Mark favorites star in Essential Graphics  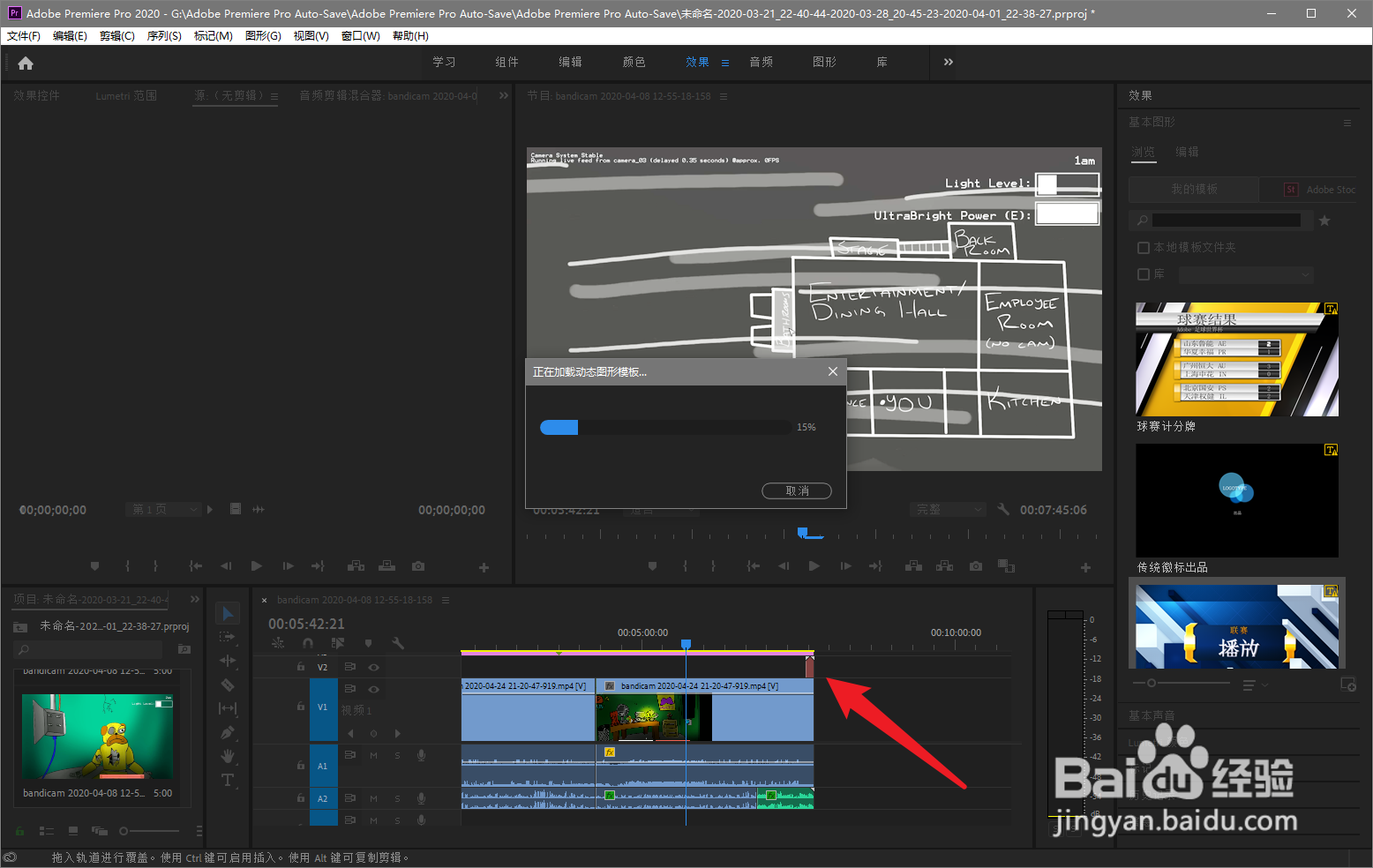[x=1324, y=221]
